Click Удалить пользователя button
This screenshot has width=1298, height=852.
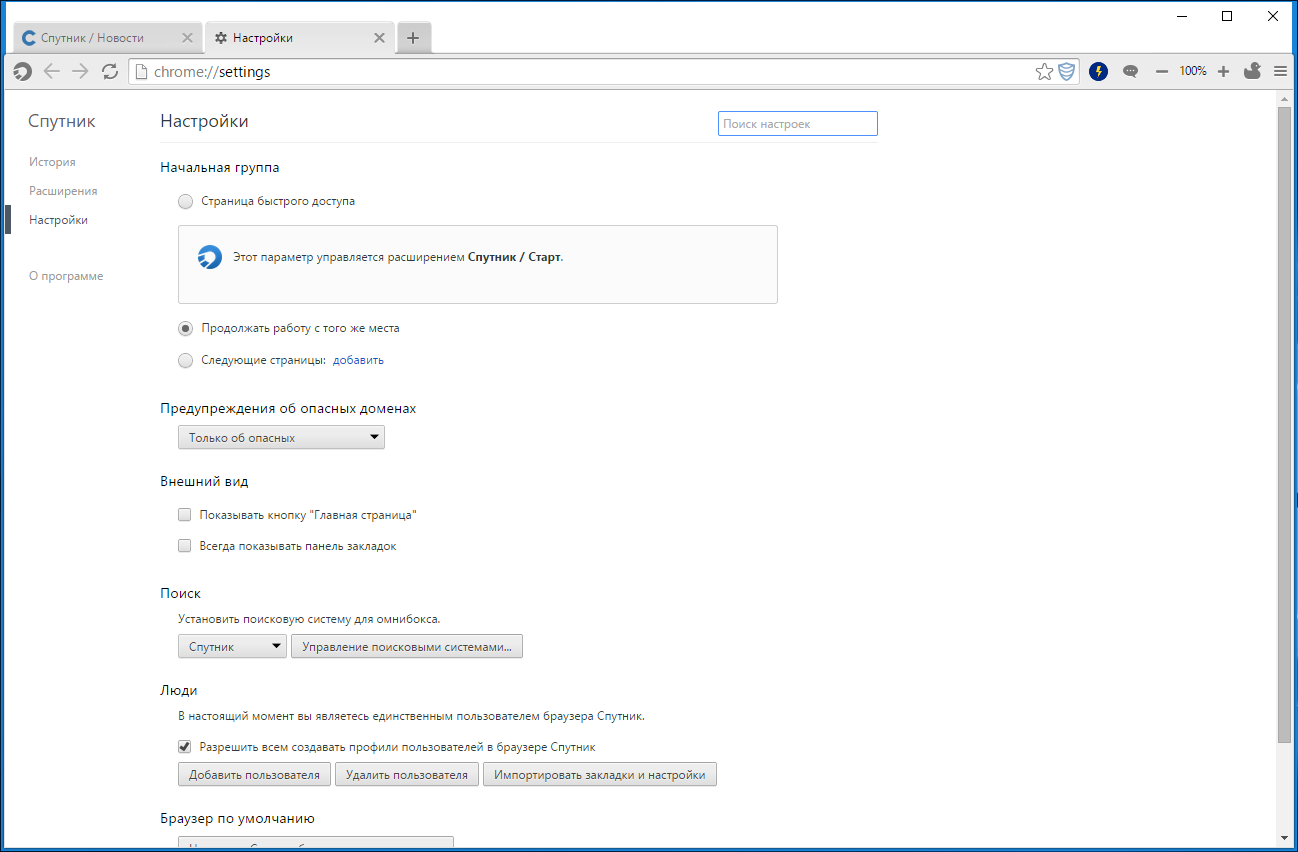click(x=406, y=774)
